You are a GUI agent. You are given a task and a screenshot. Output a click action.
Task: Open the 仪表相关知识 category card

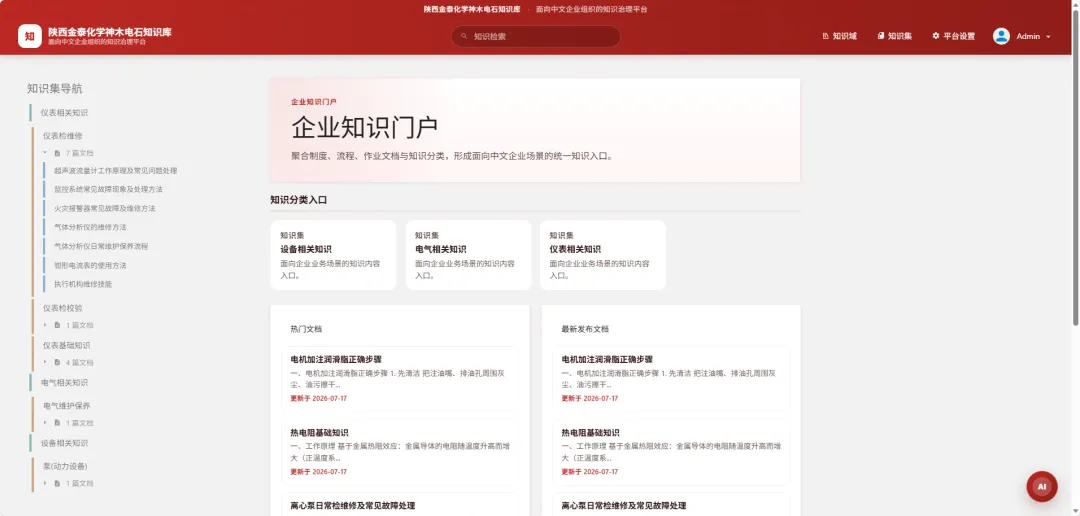pos(603,255)
